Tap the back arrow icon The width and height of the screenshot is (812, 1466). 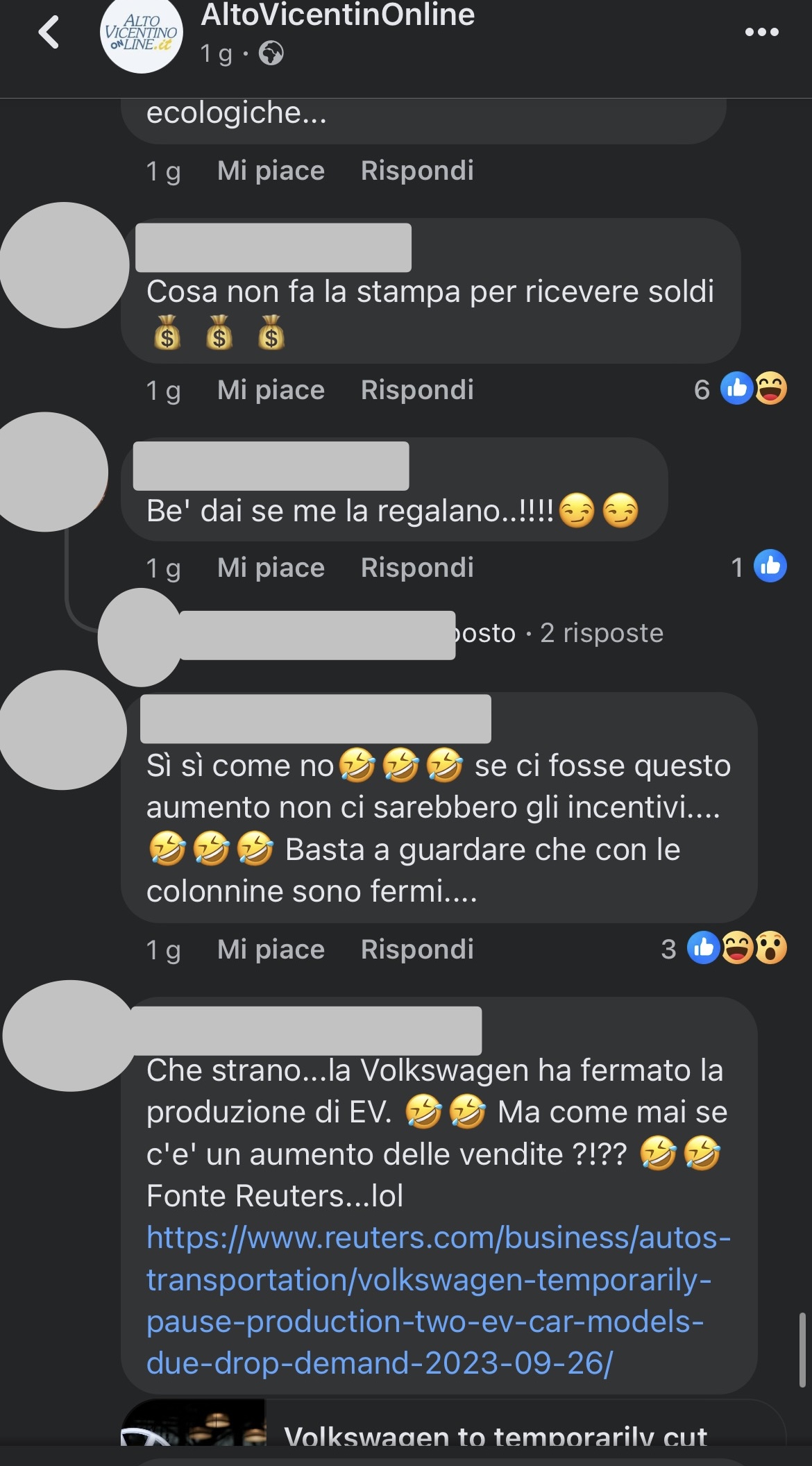[x=49, y=33]
